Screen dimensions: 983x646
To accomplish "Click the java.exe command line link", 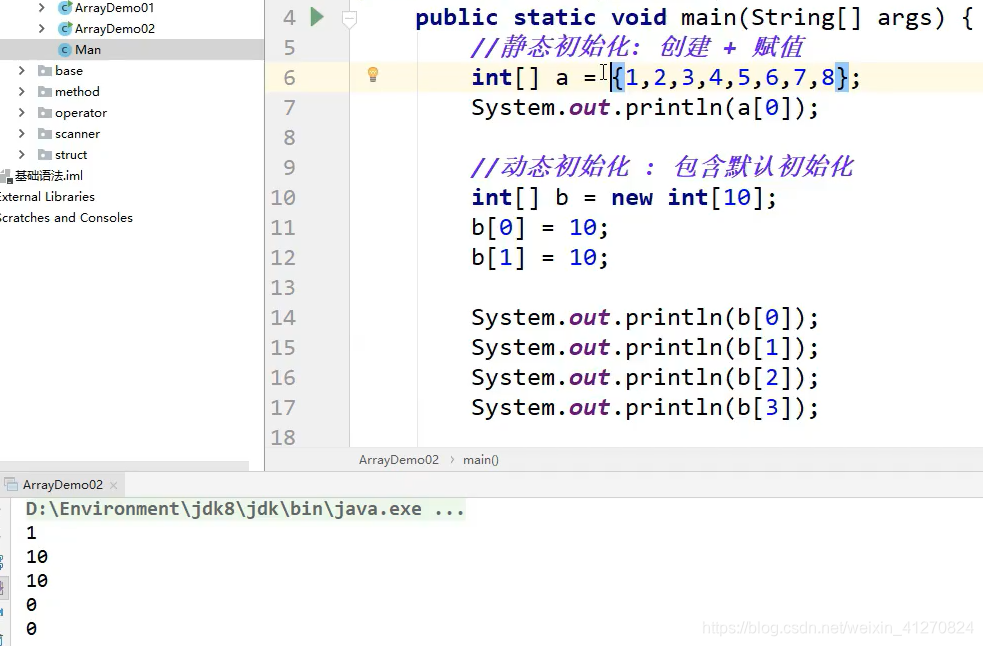I will pyautogui.click(x=244, y=509).
